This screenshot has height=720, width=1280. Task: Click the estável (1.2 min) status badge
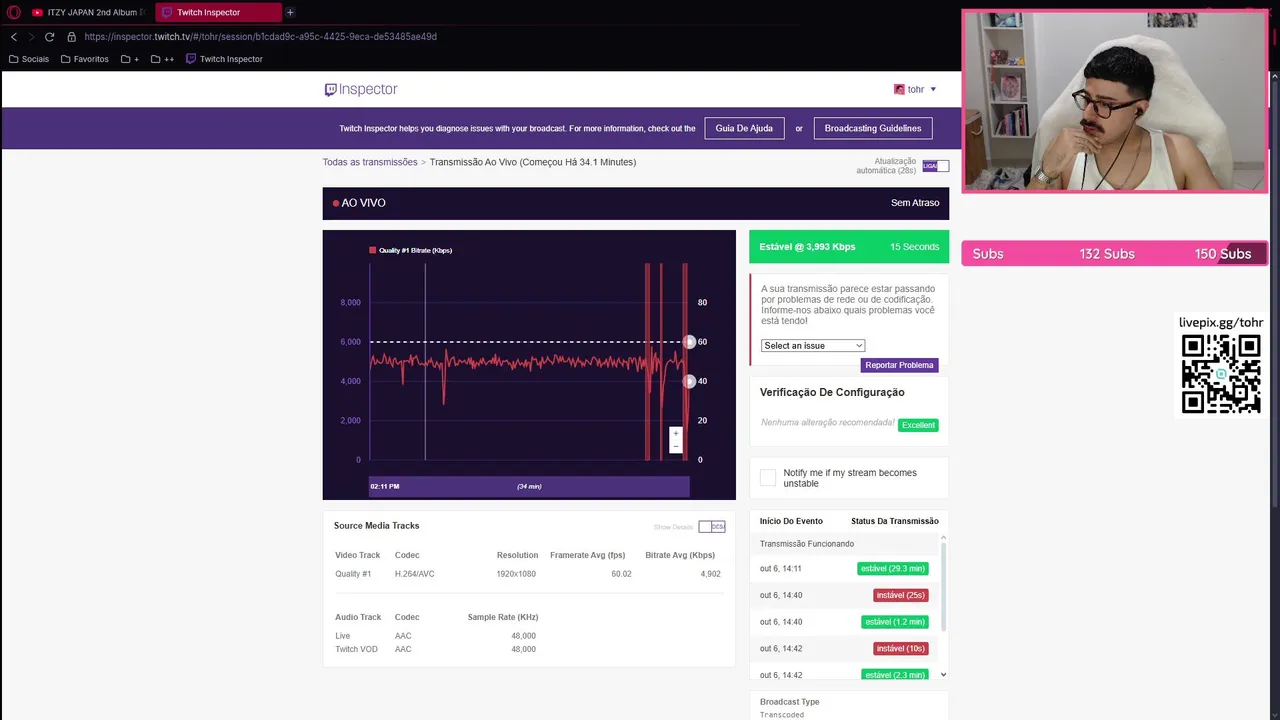pyautogui.click(x=895, y=622)
